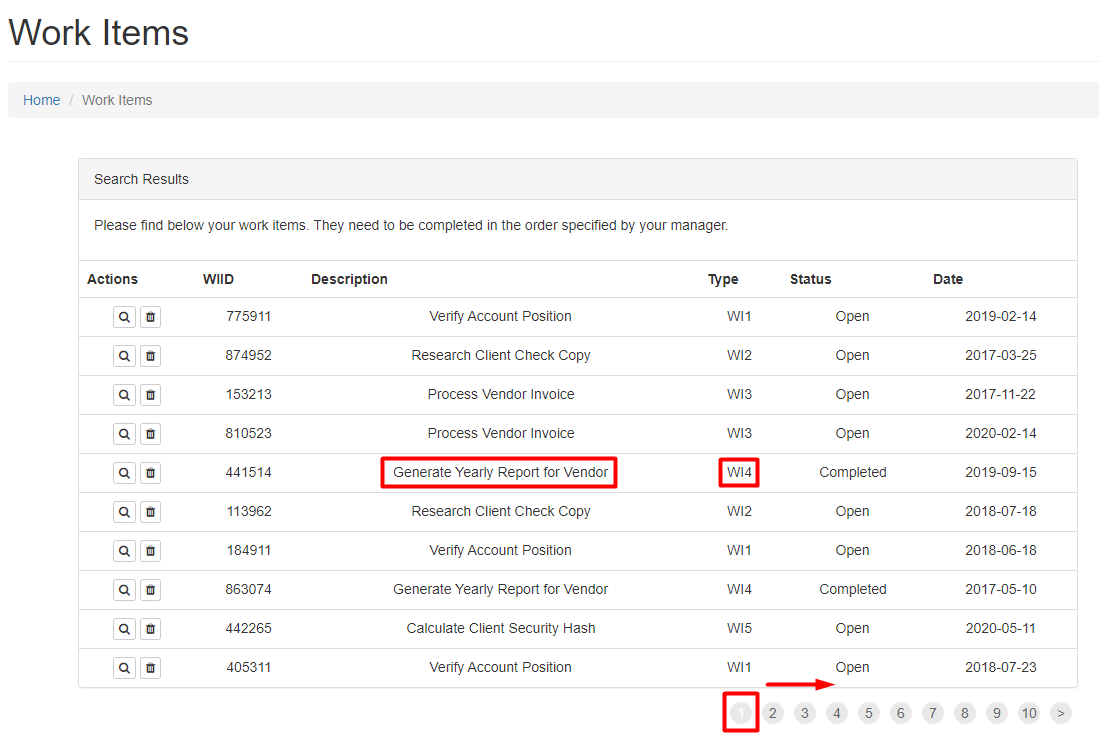
Task: Go to the Home breadcrumb link
Action: click(41, 100)
